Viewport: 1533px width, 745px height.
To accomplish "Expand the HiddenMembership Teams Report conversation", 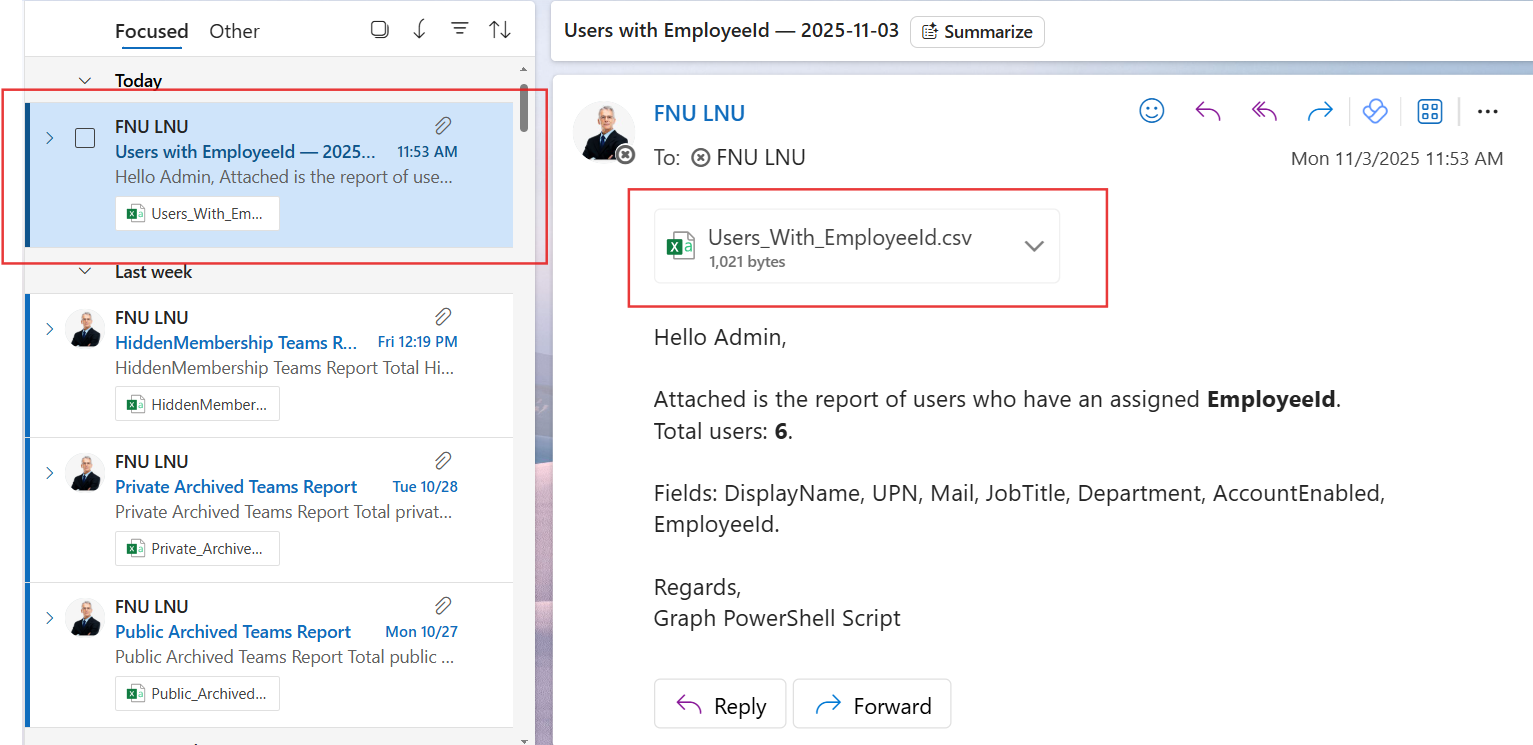I will click(49, 329).
